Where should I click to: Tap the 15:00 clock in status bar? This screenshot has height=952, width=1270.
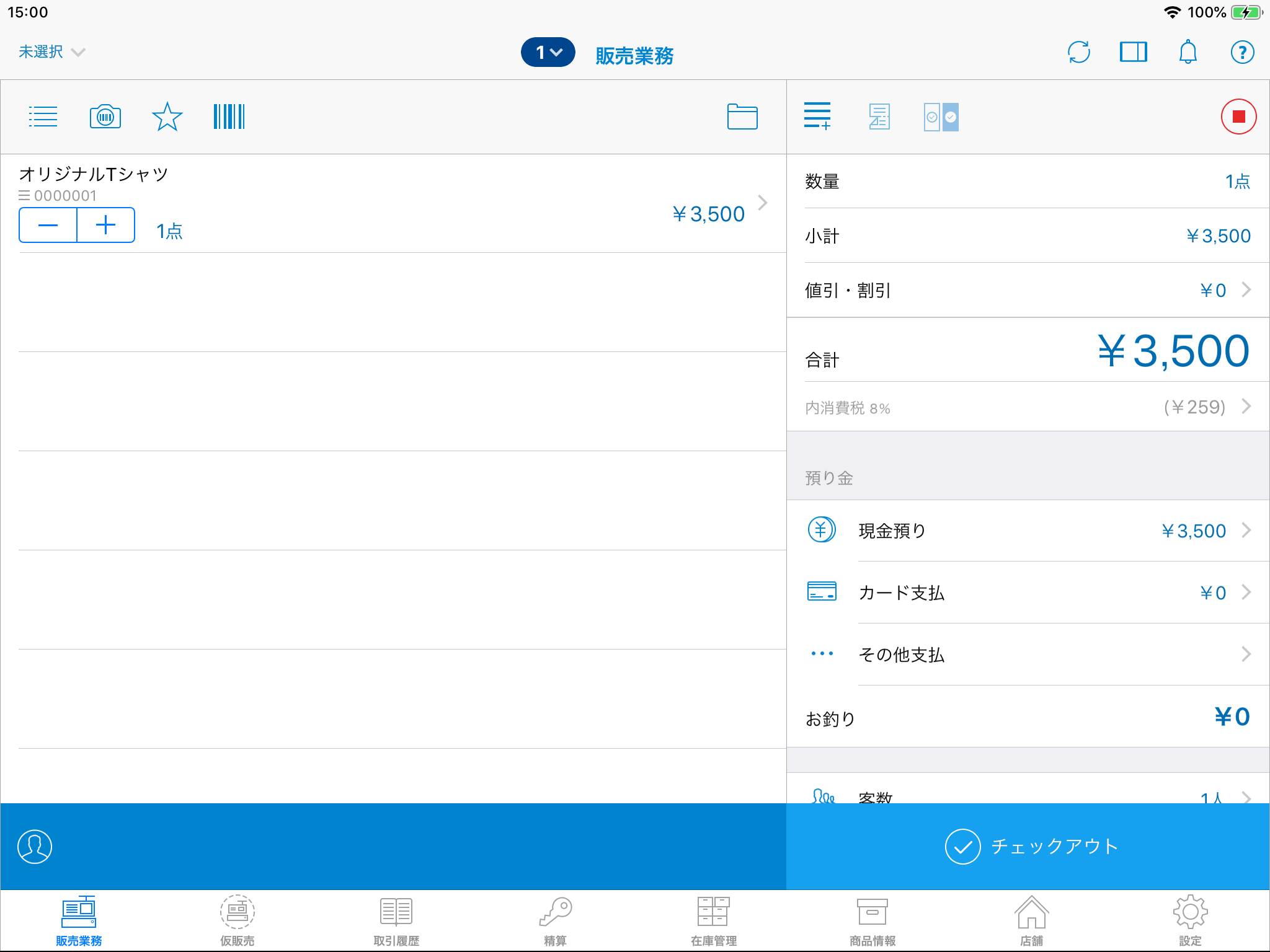click(28, 12)
